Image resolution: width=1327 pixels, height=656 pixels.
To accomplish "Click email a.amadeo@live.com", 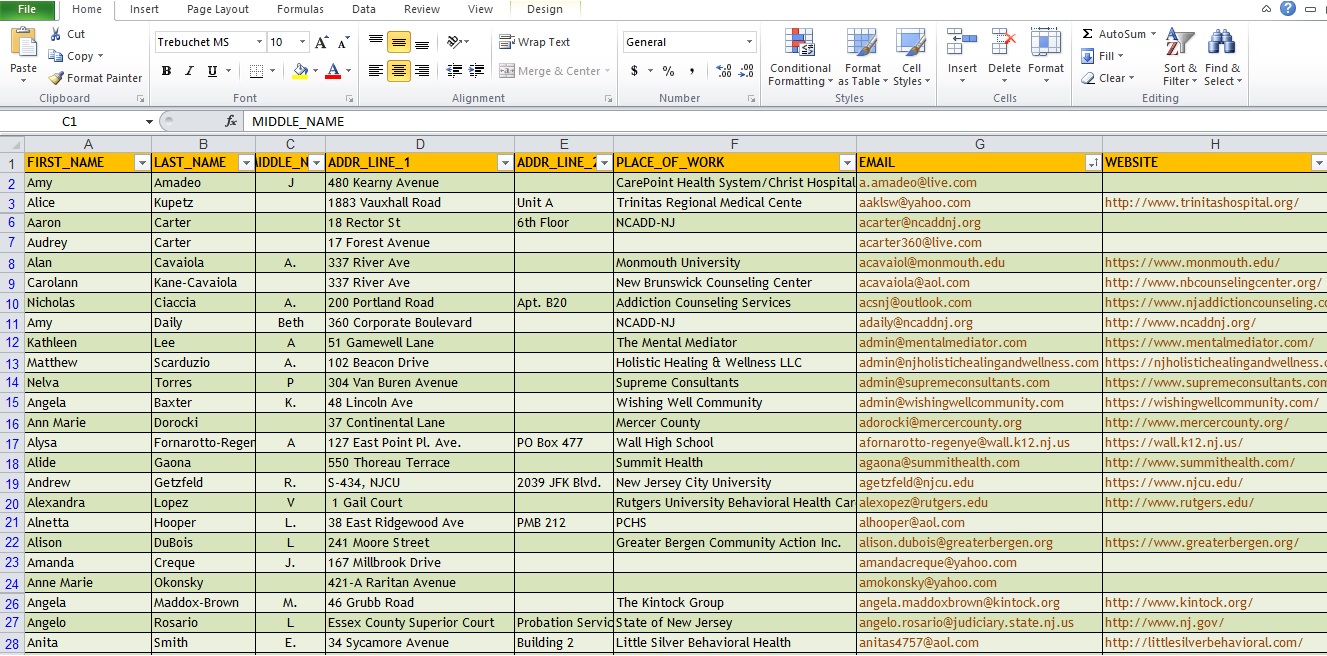I will 918,182.
